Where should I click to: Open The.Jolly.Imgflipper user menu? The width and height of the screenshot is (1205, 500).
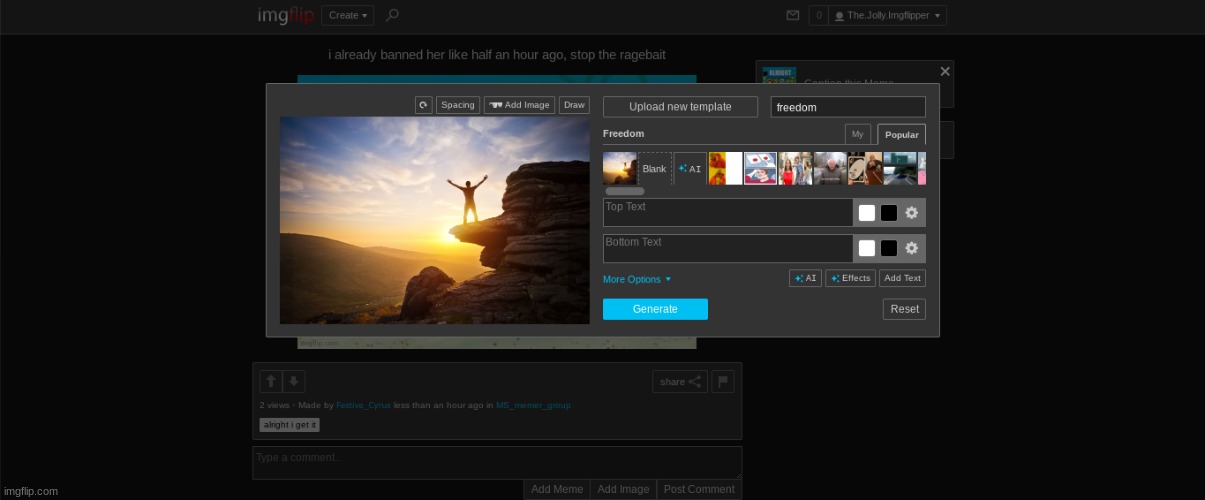pos(887,15)
